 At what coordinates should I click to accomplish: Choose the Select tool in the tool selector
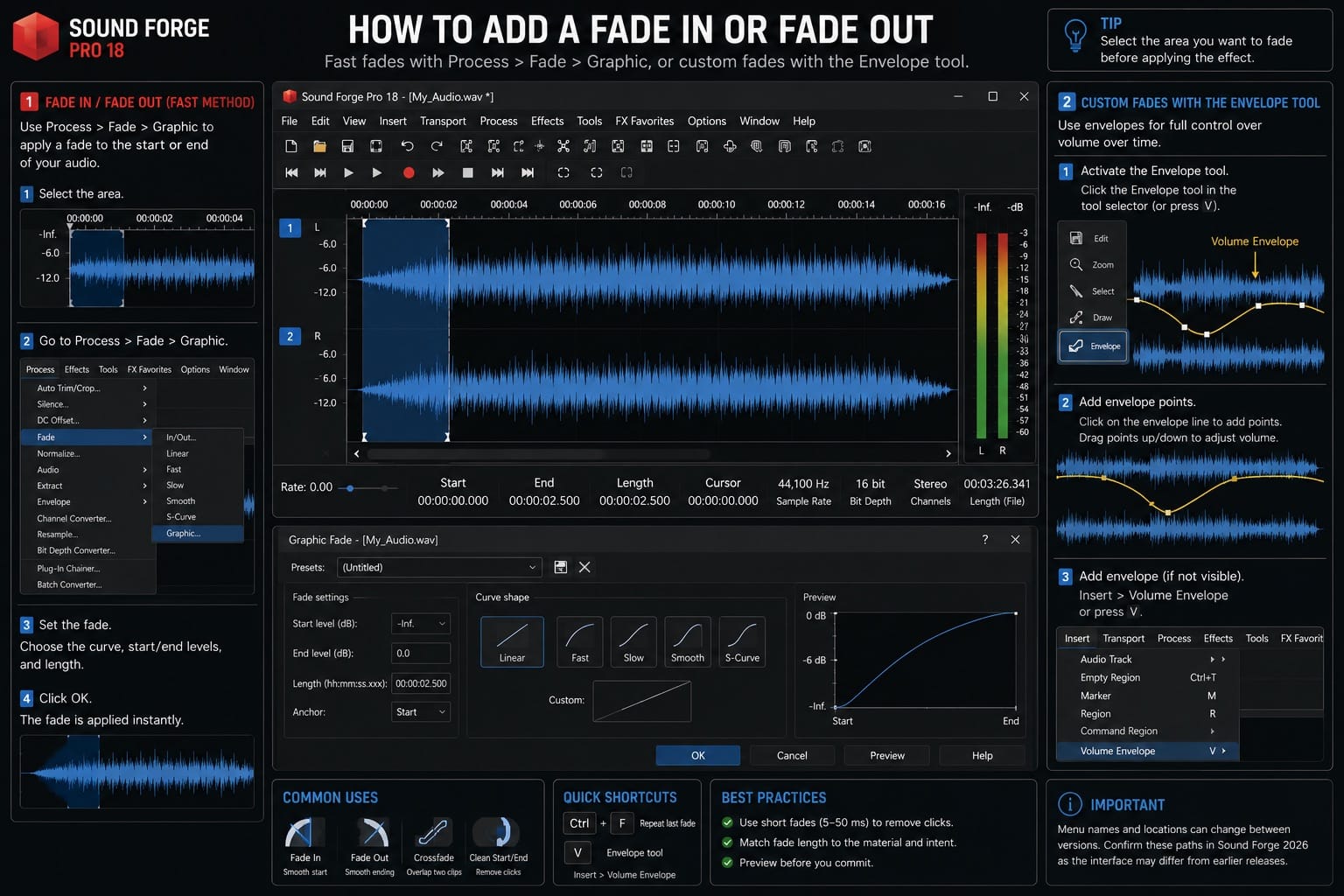[1091, 290]
